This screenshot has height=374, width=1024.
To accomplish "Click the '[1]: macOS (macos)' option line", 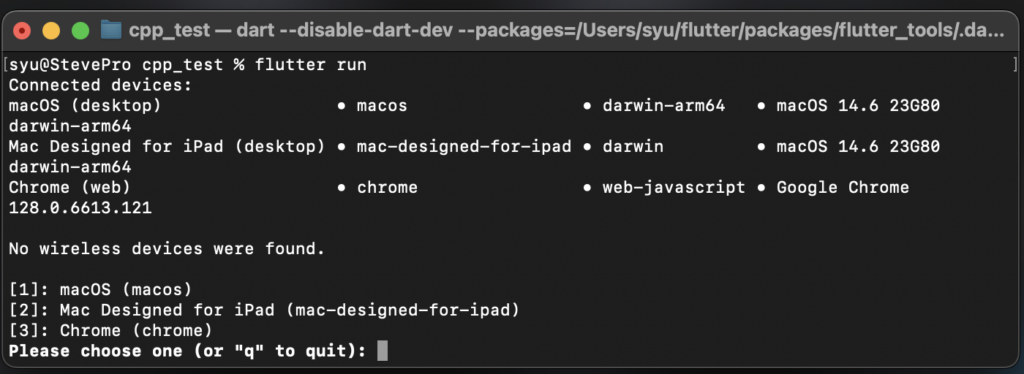I will point(101,290).
